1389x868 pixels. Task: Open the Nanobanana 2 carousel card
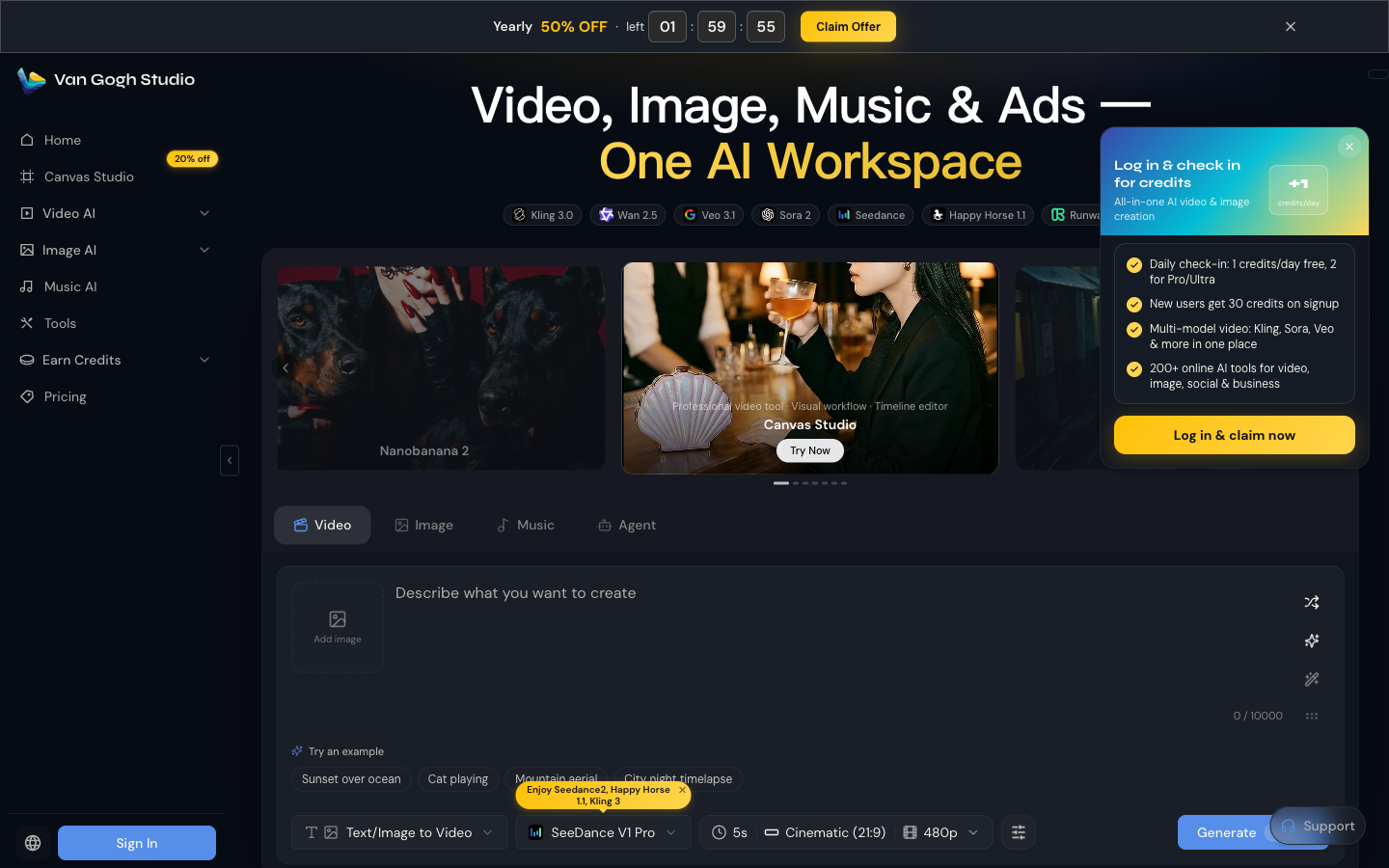[442, 367]
